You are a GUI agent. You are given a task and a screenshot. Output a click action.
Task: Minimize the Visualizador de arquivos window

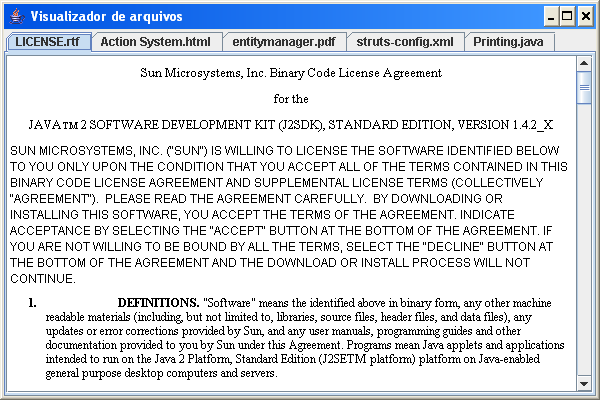click(x=549, y=16)
